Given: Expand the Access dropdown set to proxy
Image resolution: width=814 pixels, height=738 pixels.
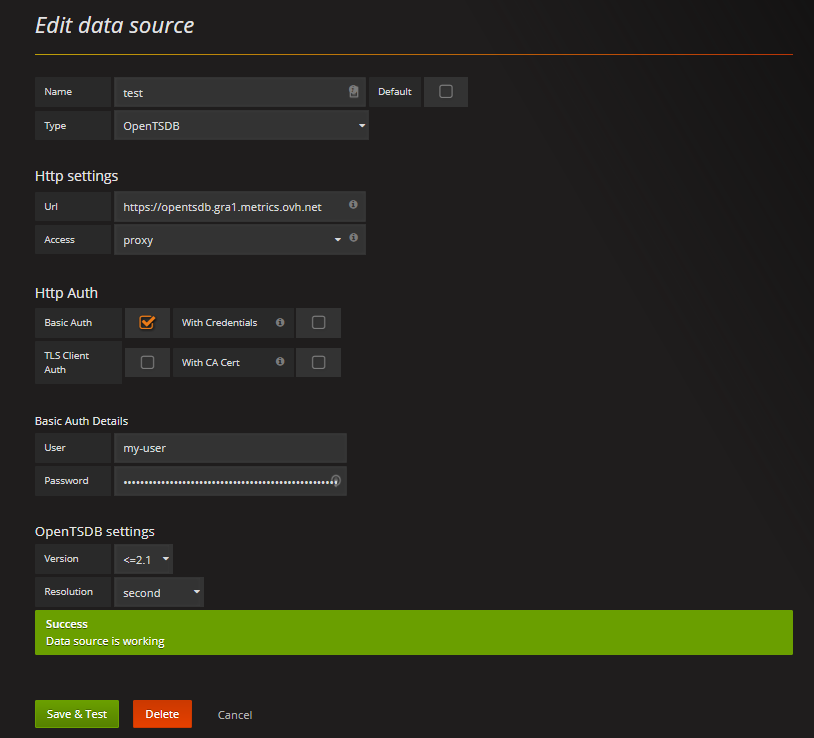Looking at the screenshot, I should pyautogui.click(x=231, y=240).
